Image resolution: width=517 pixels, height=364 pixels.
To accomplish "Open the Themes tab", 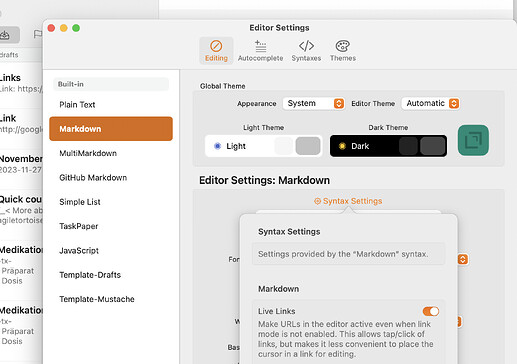I will [x=343, y=51].
